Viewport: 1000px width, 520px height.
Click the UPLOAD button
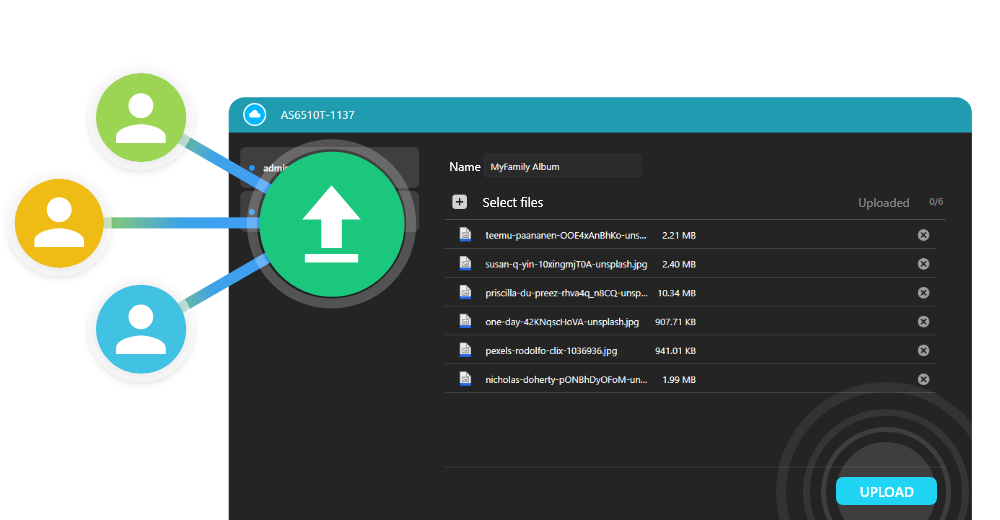[x=886, y=491]
